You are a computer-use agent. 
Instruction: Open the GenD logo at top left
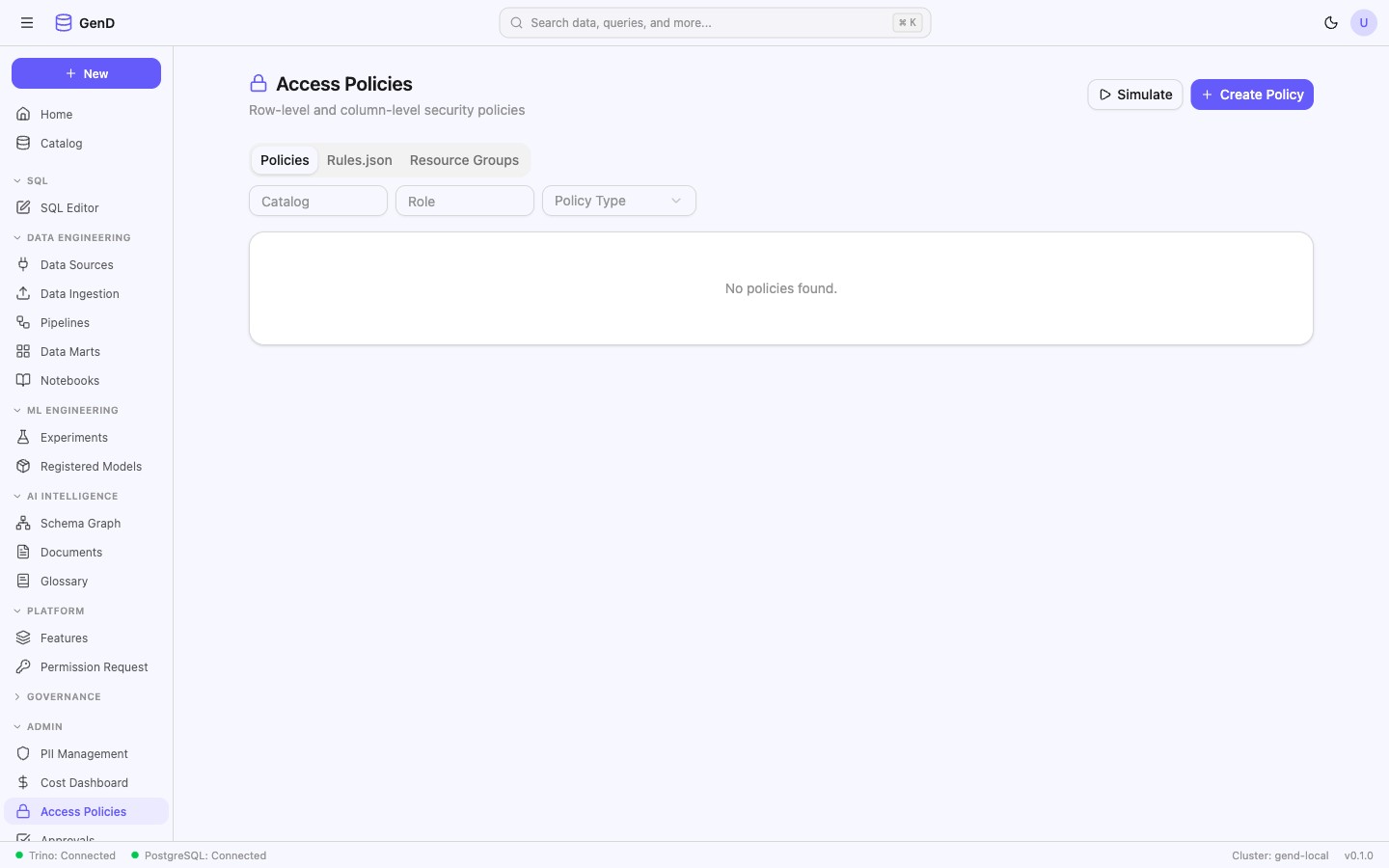click(84, 22)
